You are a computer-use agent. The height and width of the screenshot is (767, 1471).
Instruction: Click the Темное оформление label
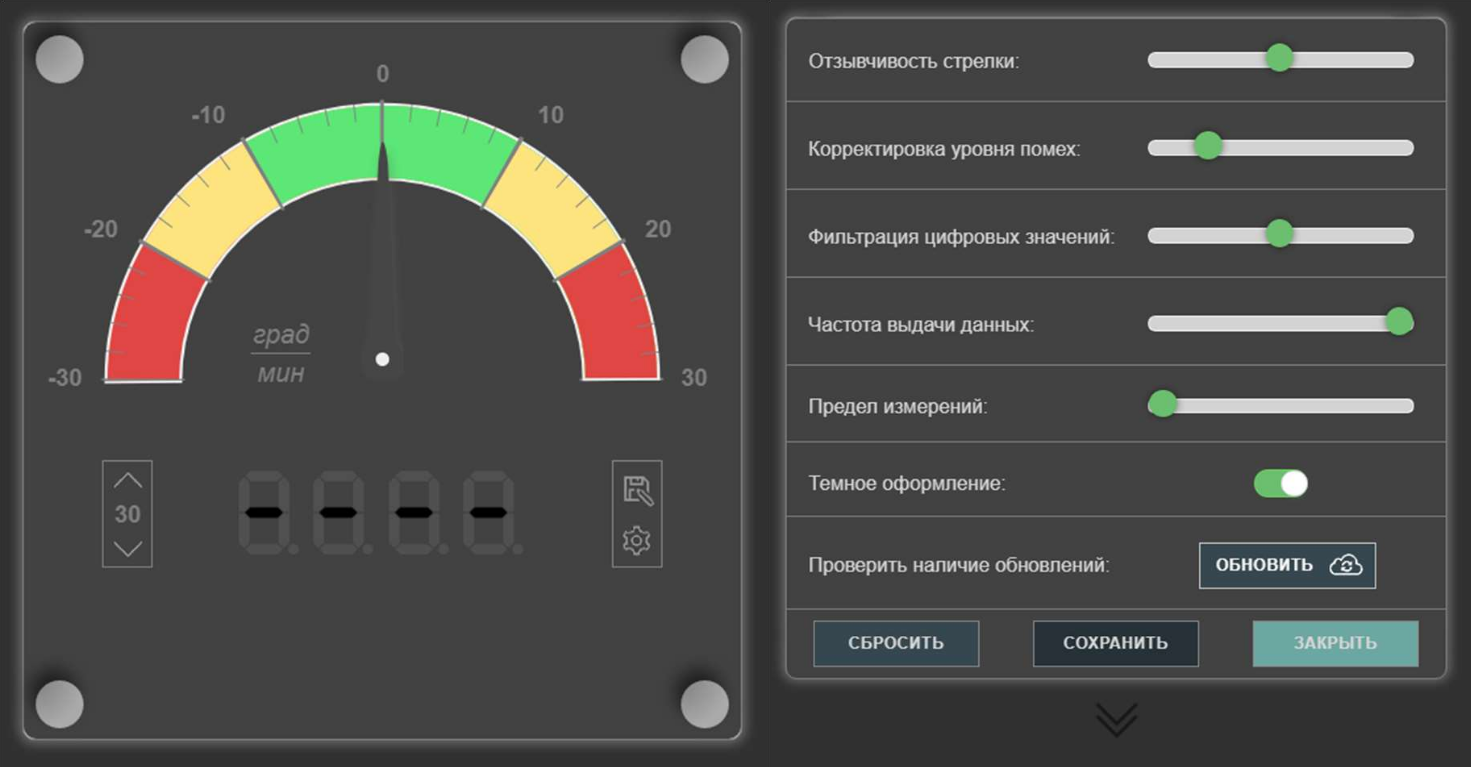[x=907, y=484]
